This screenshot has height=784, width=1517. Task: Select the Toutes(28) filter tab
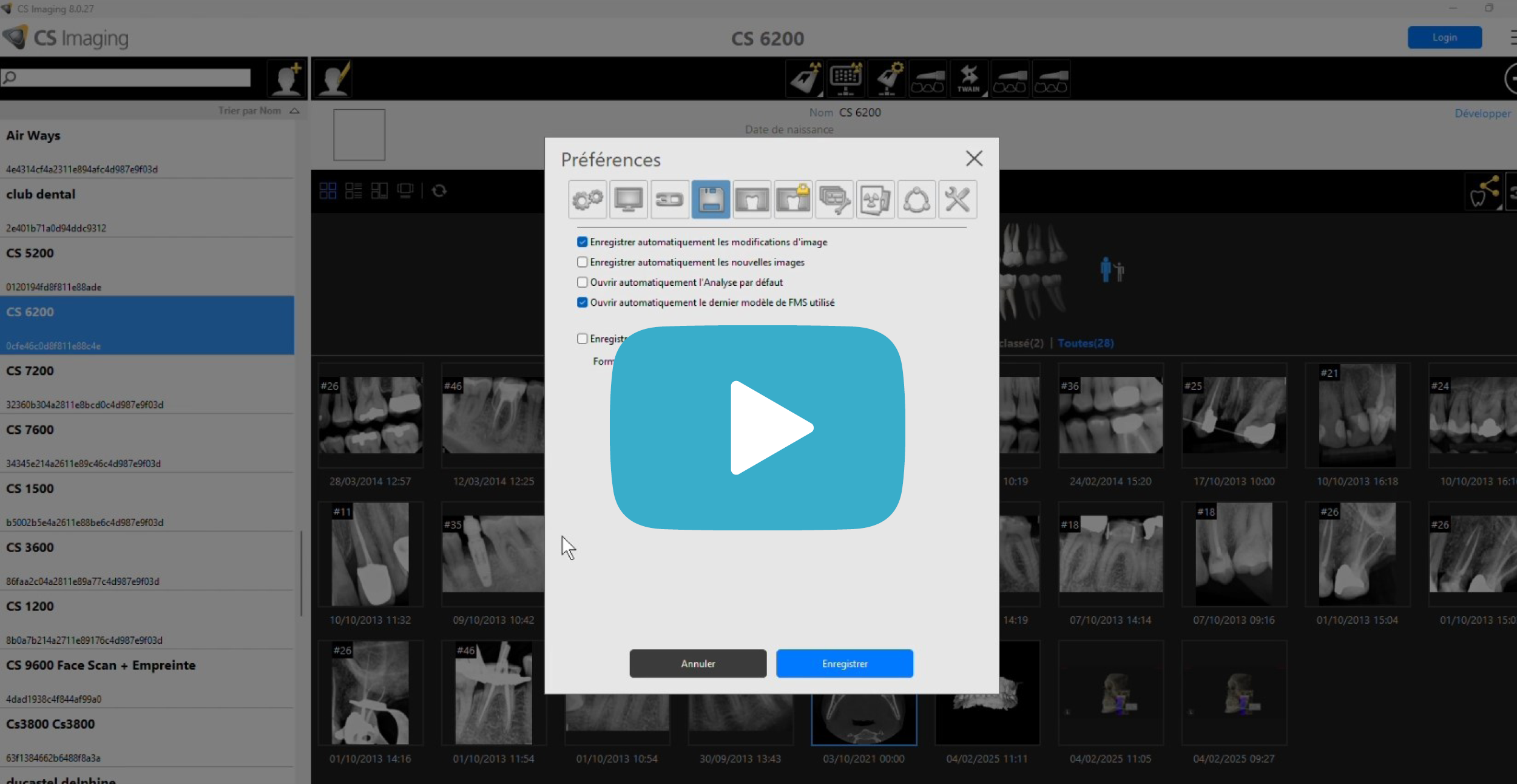pos(1086,343)
